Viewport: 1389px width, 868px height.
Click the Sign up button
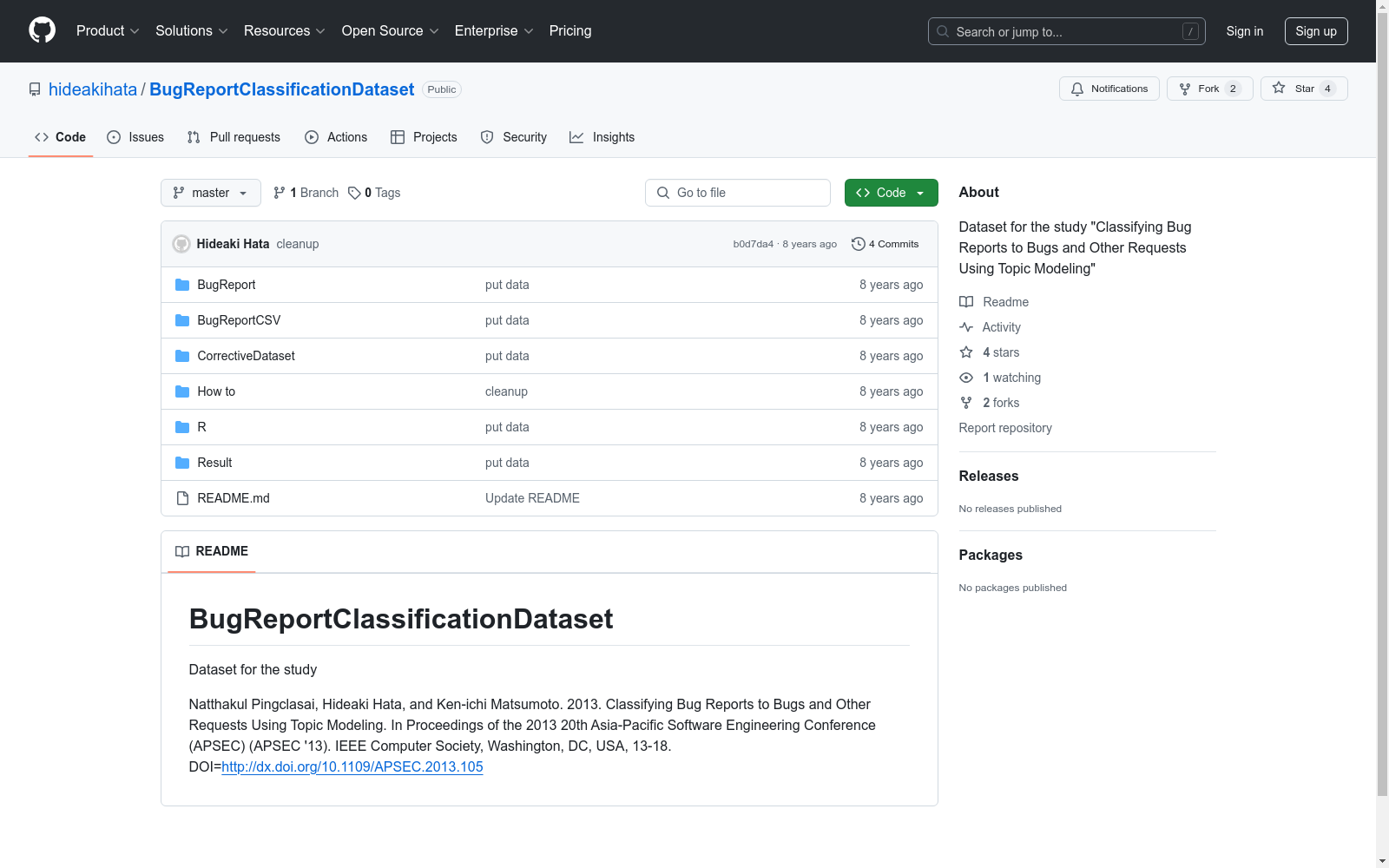tap(1316, 31)
